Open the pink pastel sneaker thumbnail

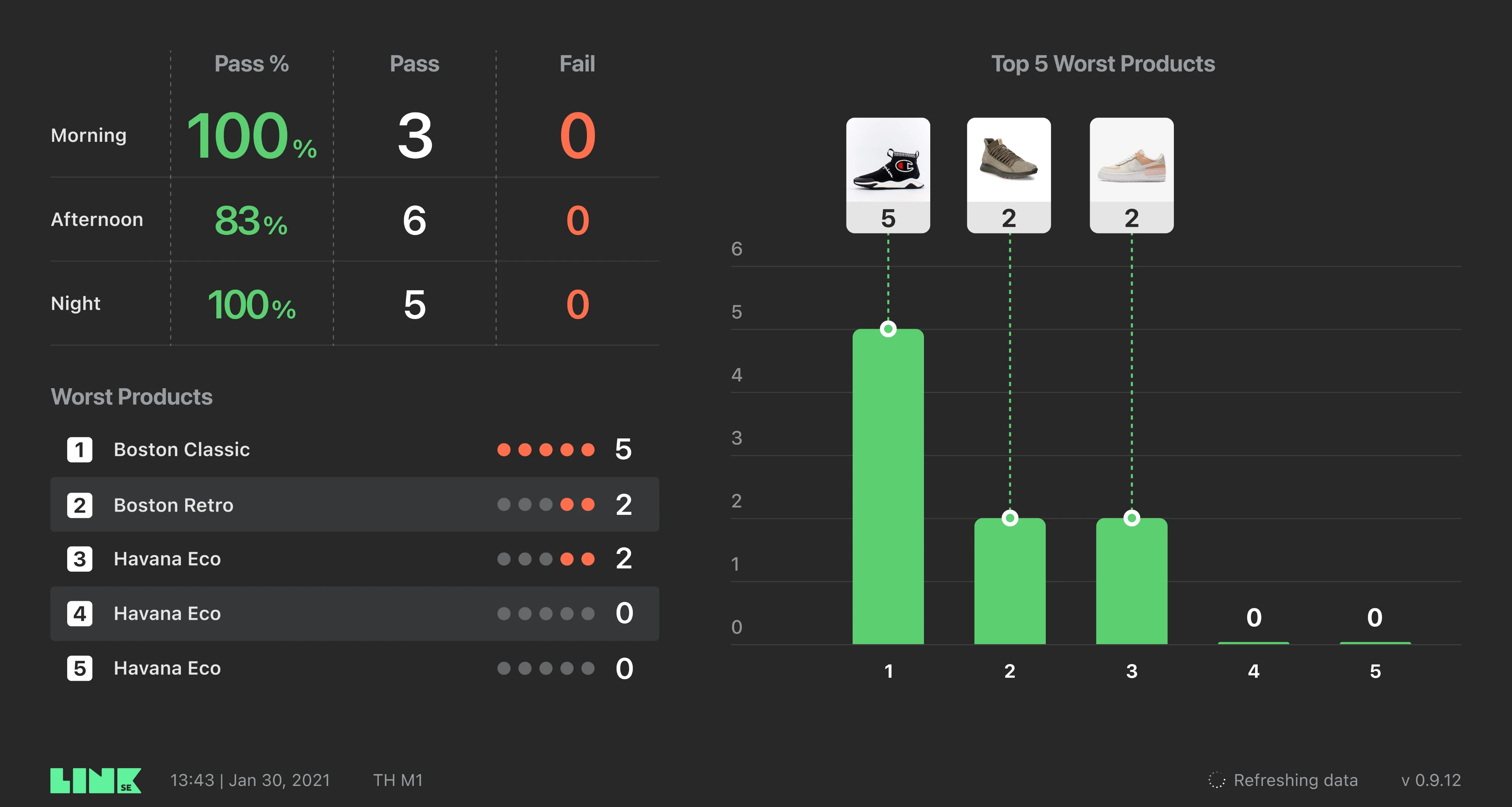pyautogui.click(x=1132, y=160)
